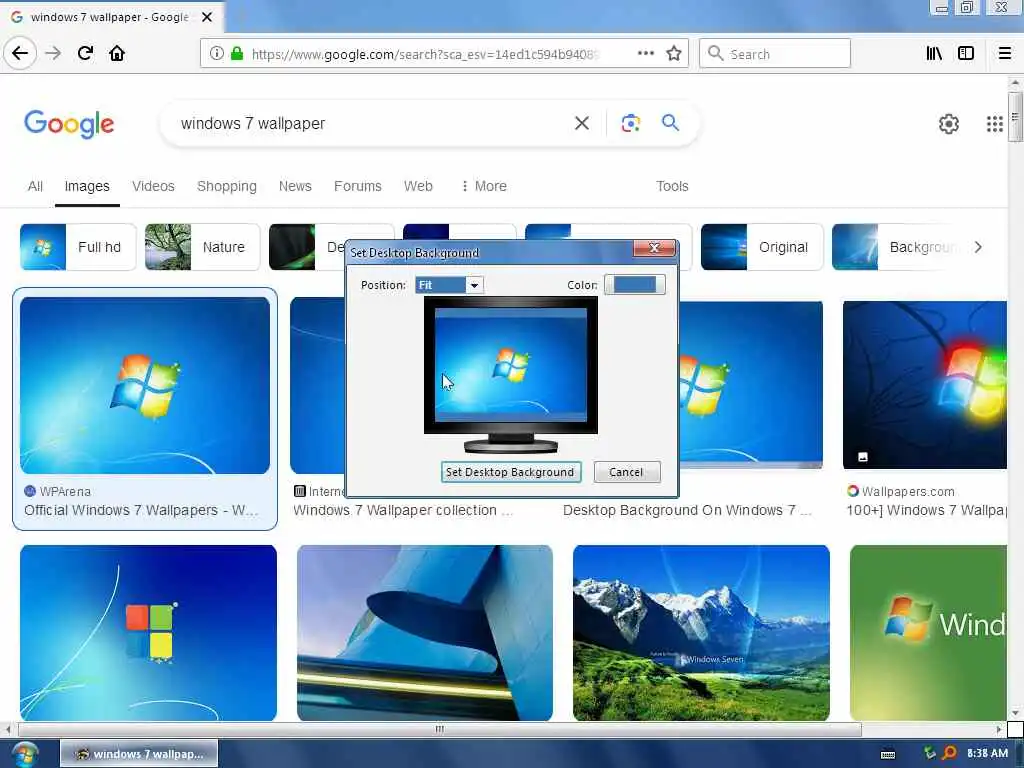Select the Images tab
The height and width of the screenshot is (768, 1024).
pyautogui.click(x=87, y=186)
